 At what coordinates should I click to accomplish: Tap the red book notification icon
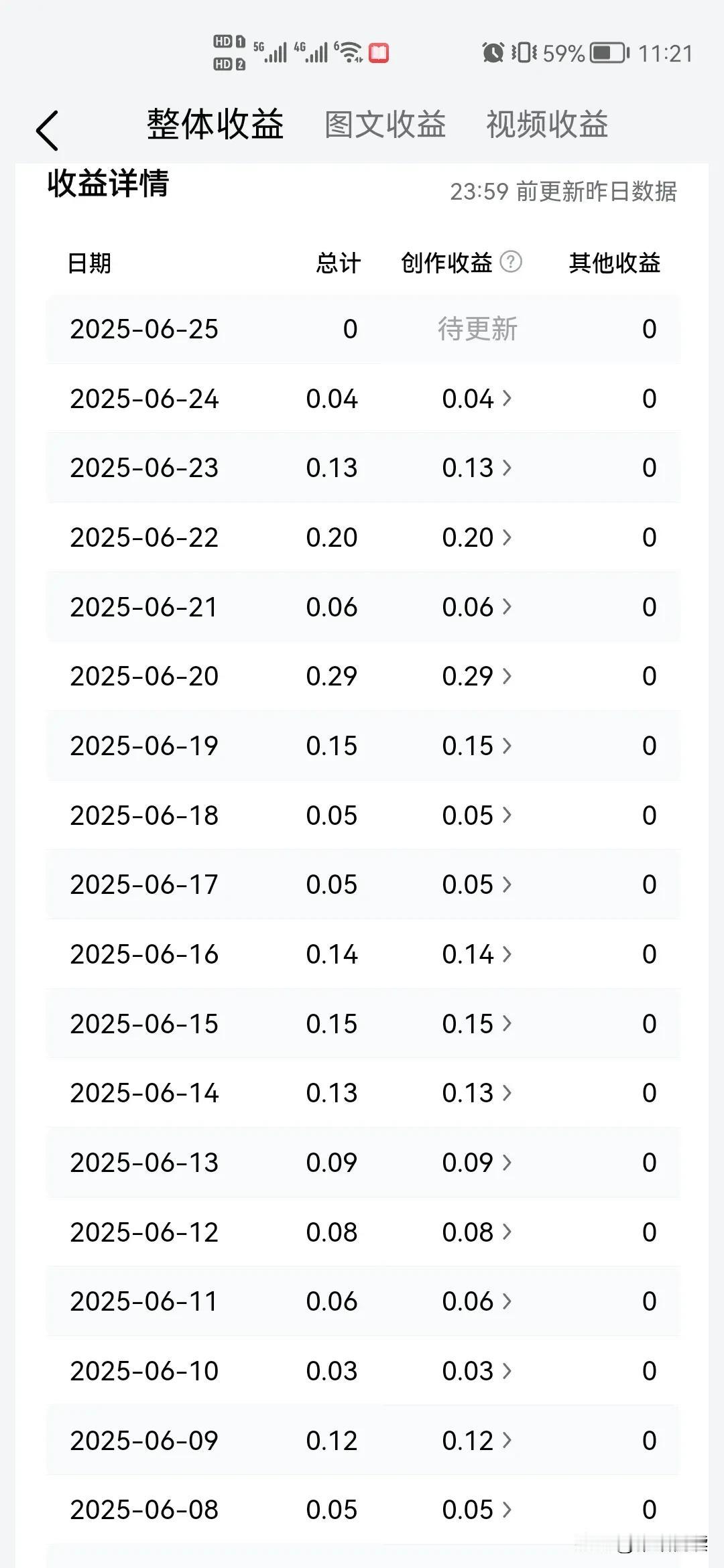click(379, 53)
